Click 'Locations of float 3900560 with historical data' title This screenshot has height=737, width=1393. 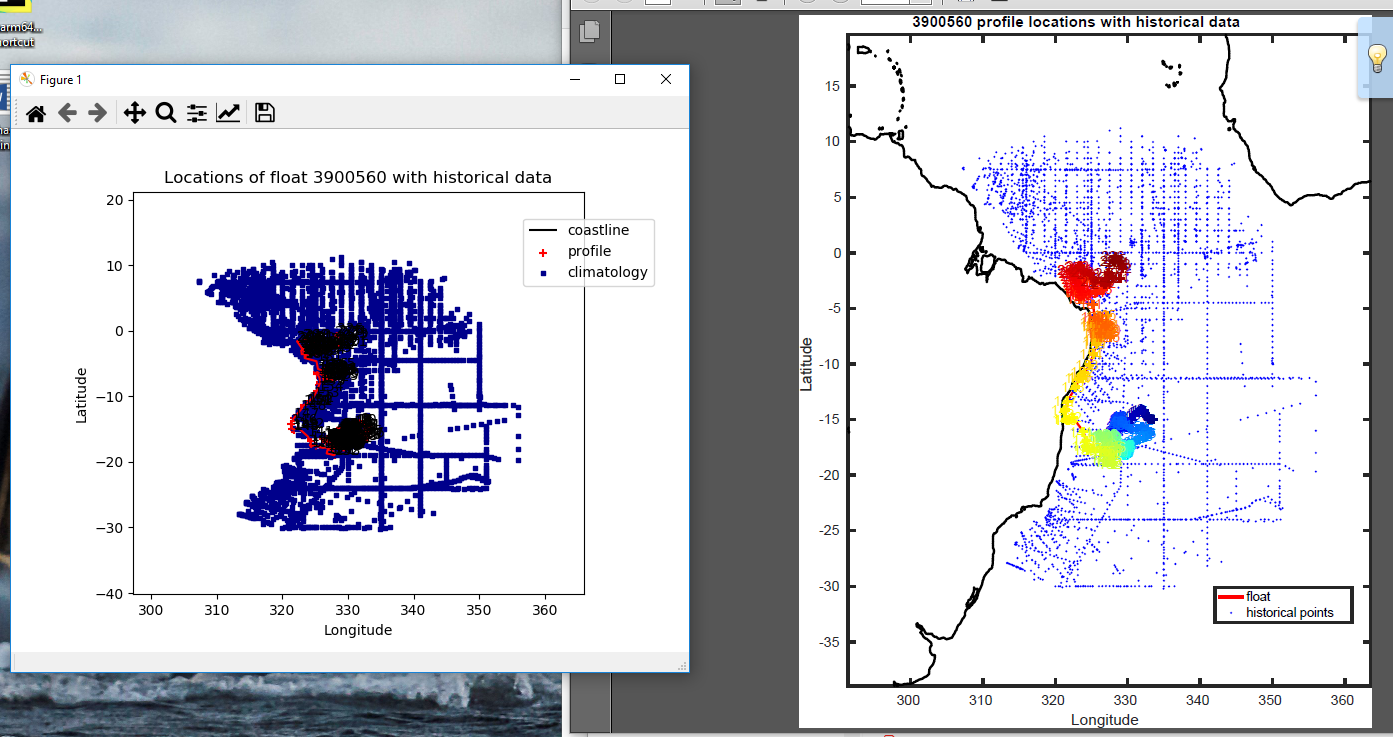[358, 178]
